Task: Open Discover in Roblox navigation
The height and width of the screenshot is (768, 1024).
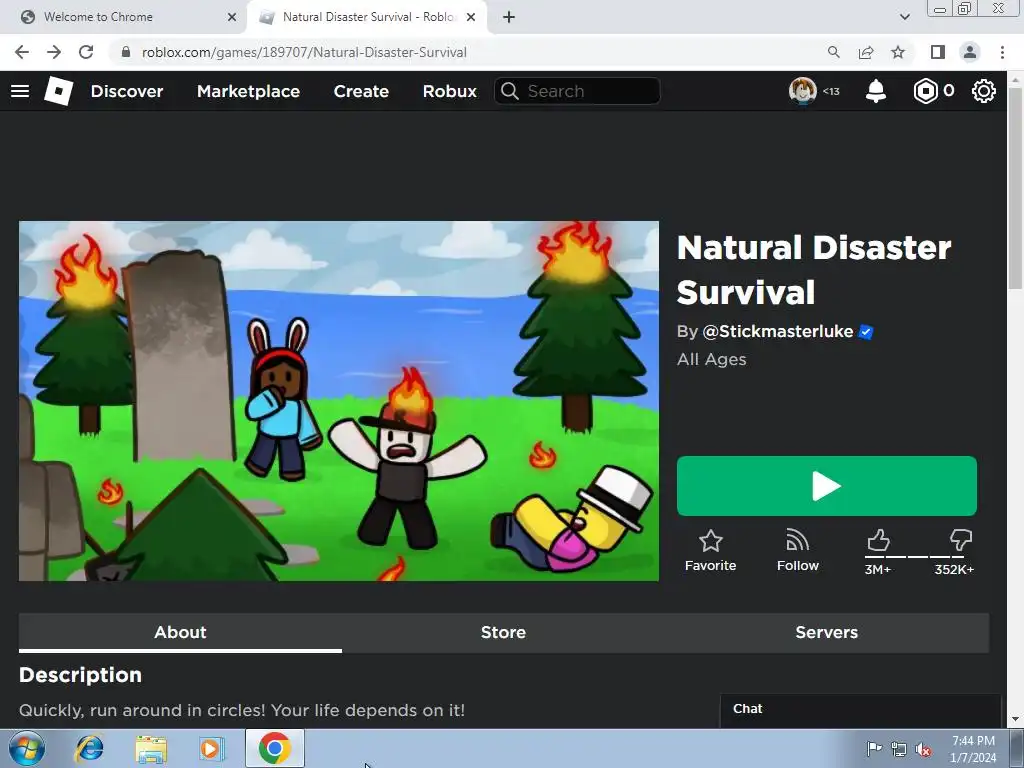Action: 127,91
